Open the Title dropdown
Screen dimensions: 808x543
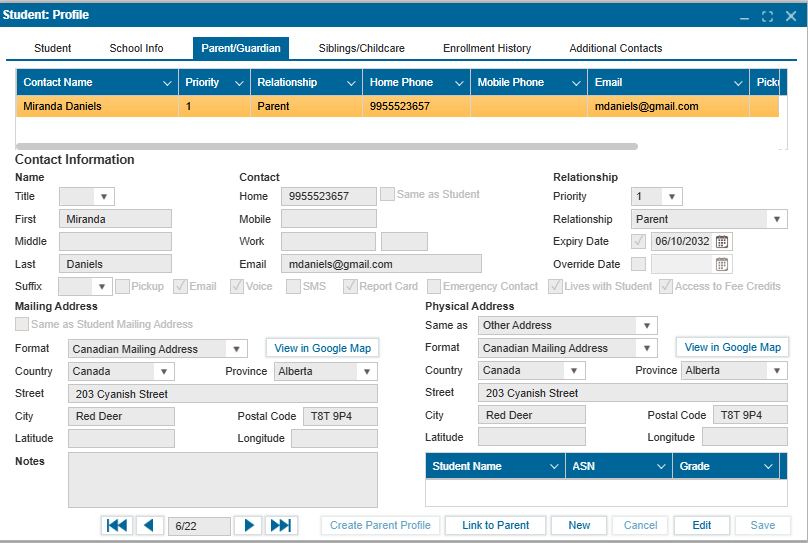point(104,197)
